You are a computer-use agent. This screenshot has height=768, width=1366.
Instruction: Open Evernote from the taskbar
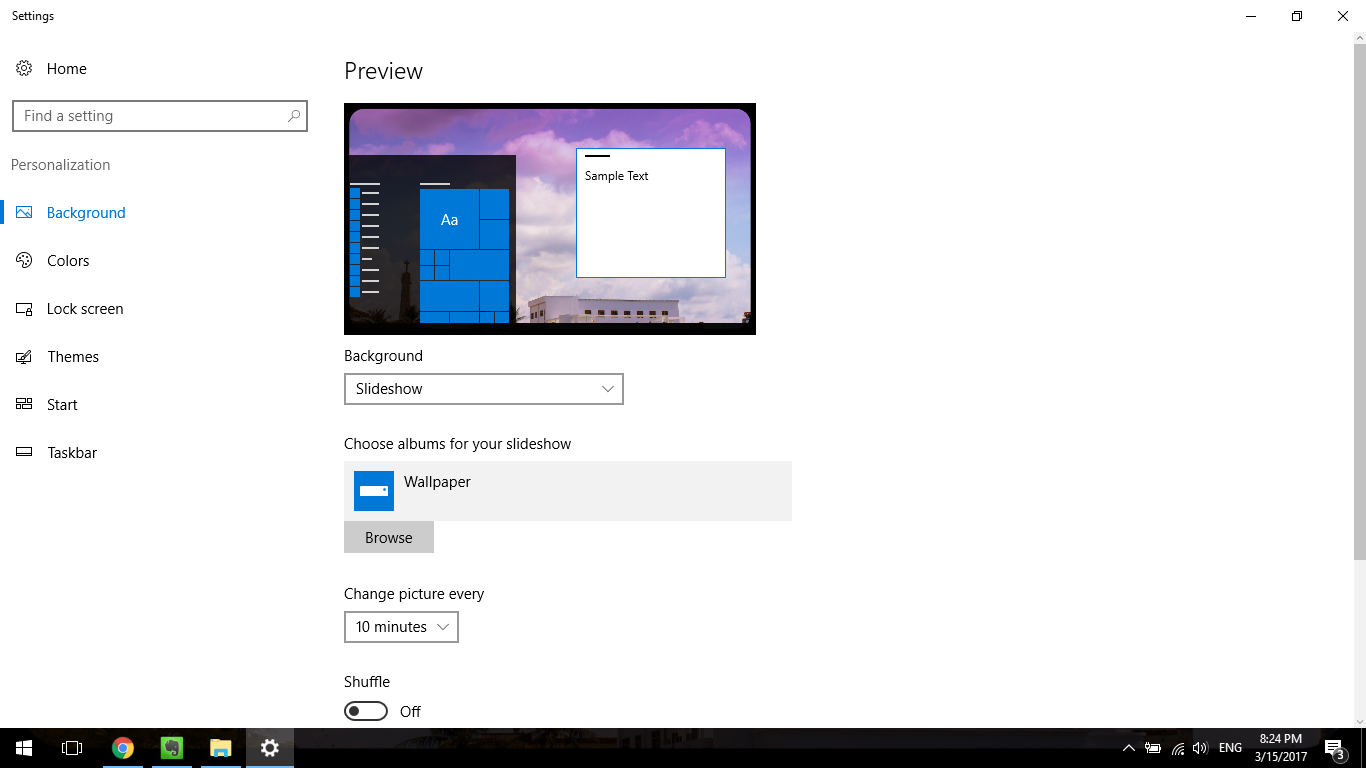click(172, 748)
